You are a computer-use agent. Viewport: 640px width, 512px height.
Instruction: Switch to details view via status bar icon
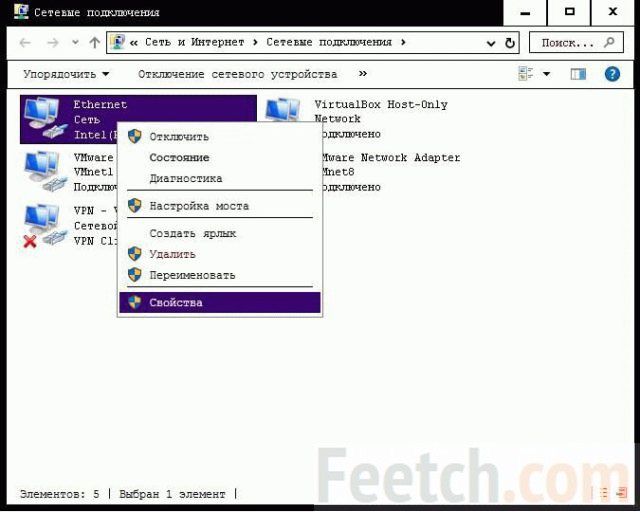point(604,493)
